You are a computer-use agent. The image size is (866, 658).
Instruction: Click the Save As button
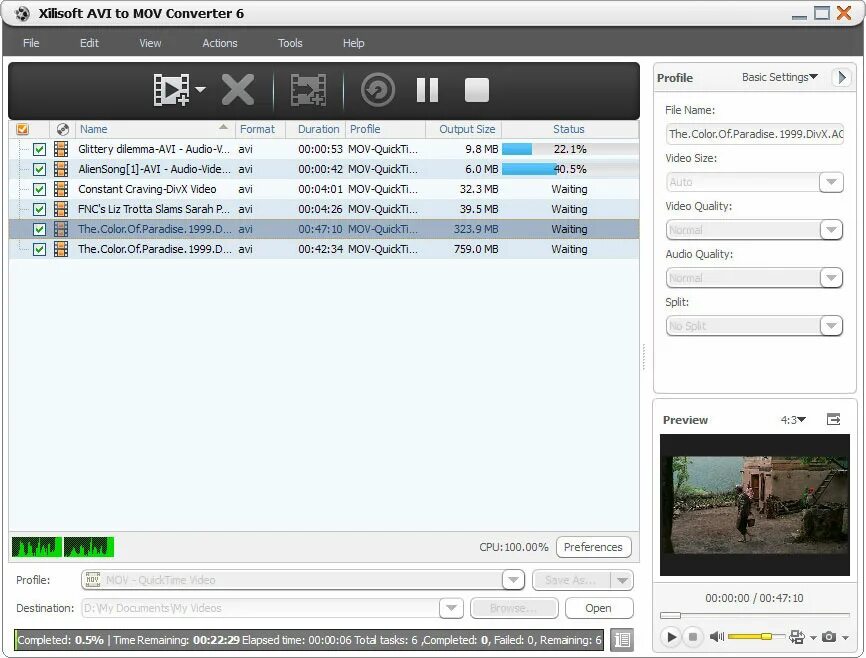pos(571,580)
